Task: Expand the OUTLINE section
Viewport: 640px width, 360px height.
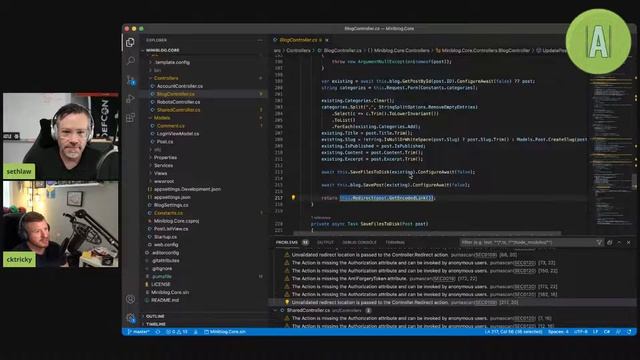Action: tap(155, 316)
